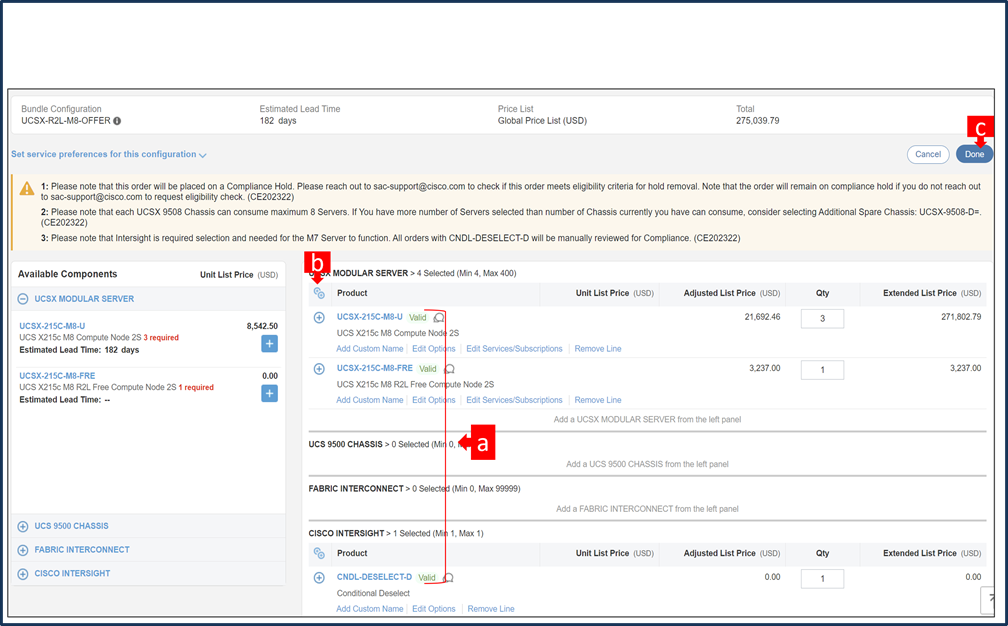1008x626 pixels.
Task: Open the comment icon next to CNDL-DESELECT-D Valid
Action: click(448, 578)
